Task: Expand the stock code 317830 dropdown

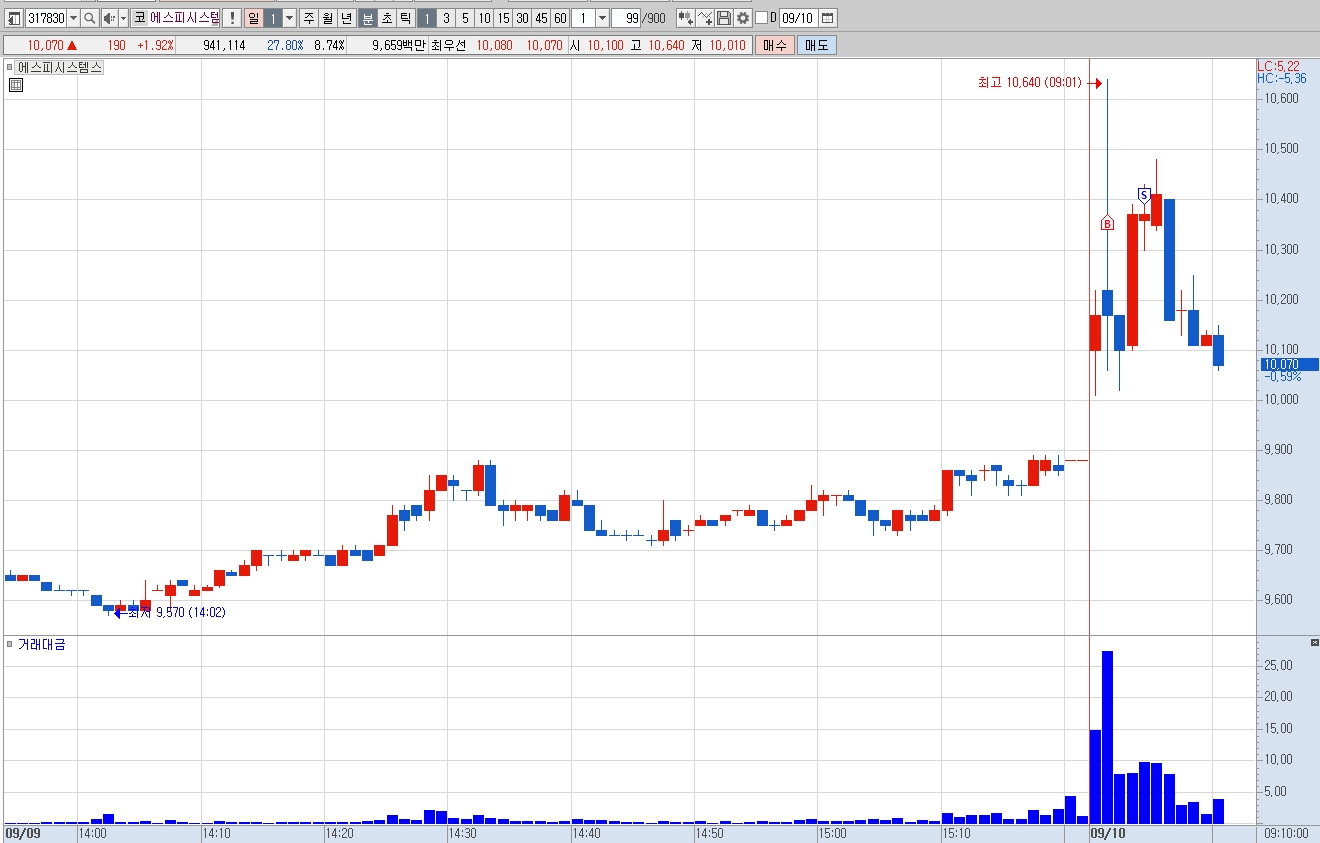Action: (x=73, y=18)
